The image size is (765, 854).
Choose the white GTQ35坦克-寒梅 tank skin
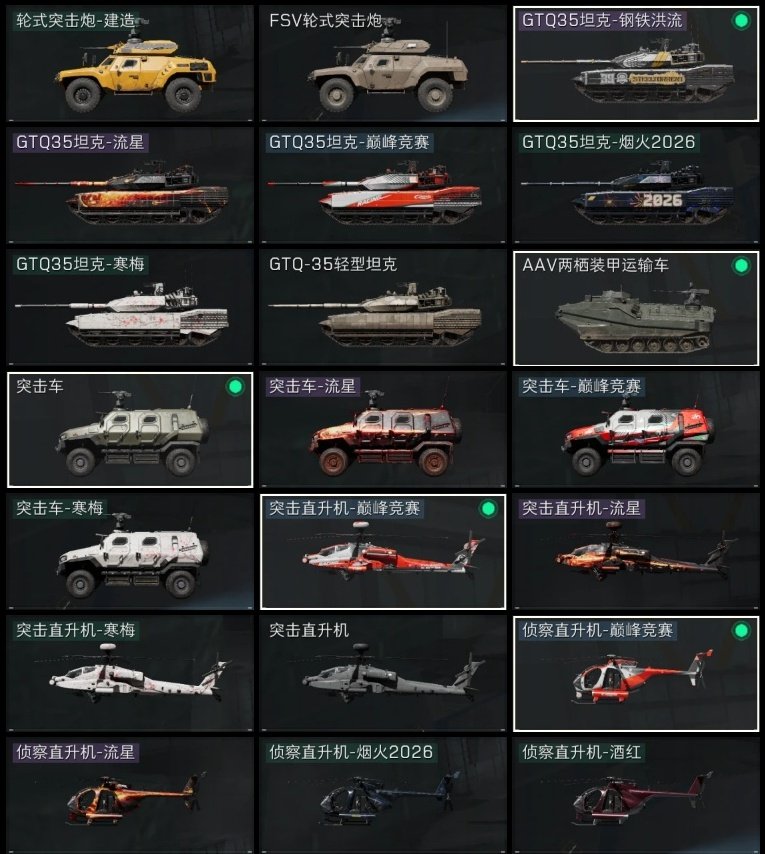click(130, 307)
